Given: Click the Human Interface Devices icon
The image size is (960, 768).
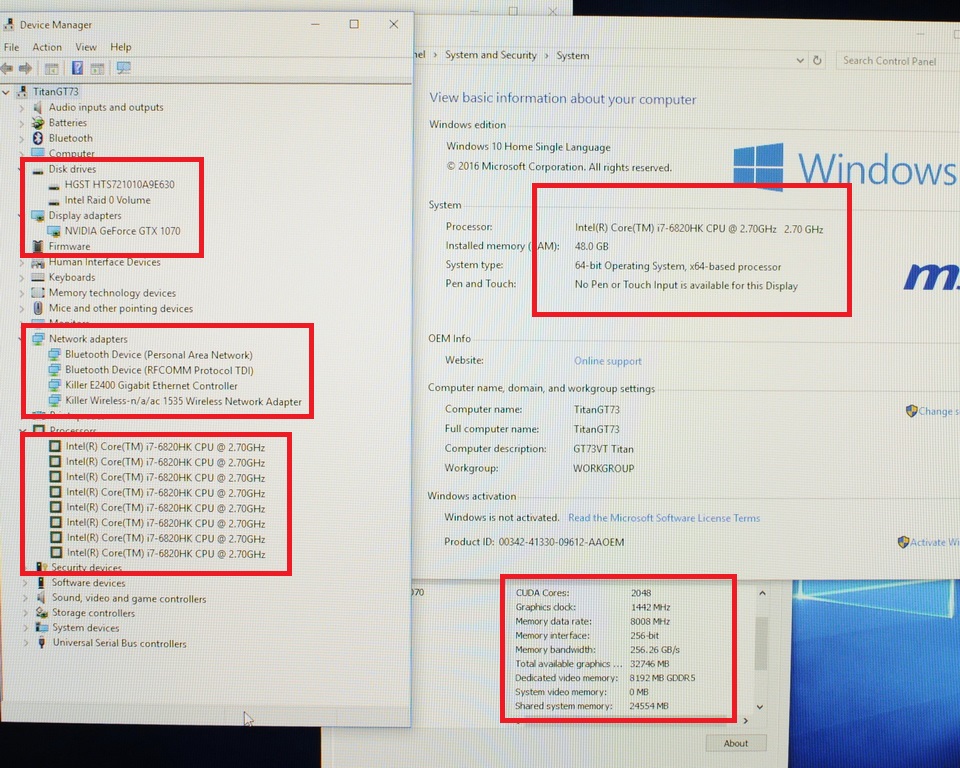Looking at the screenshot, I should click(38, 262).
